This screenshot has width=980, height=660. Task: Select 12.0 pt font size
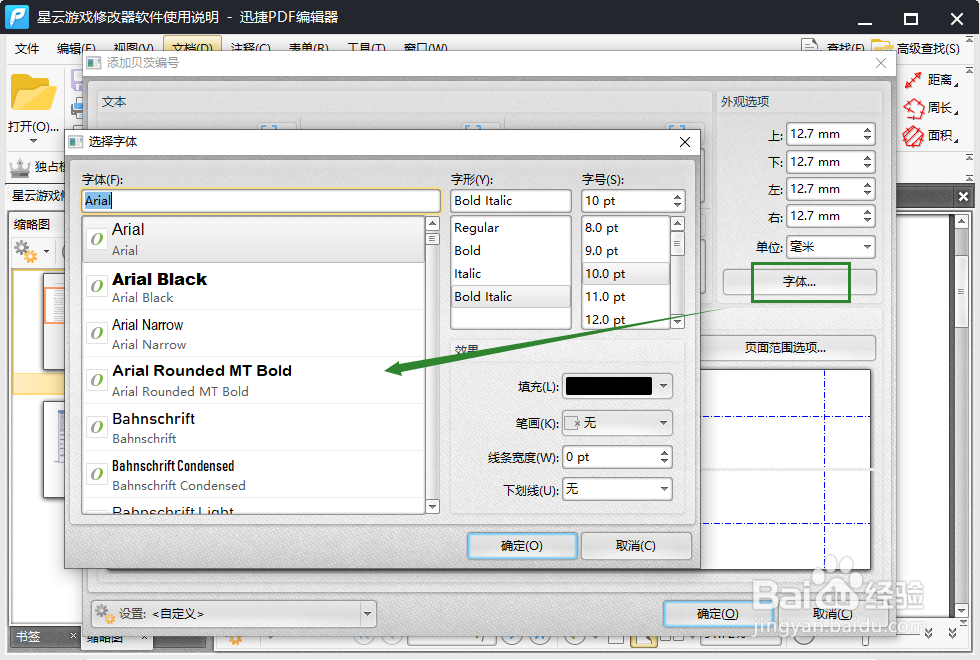(x=626, y=319)
